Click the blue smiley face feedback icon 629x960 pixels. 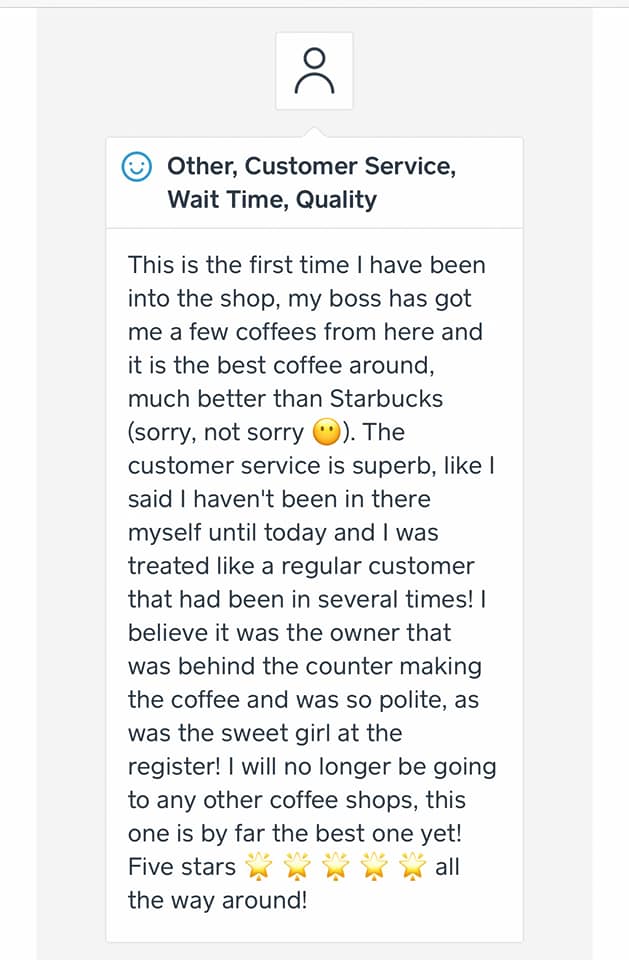point(136,167)
